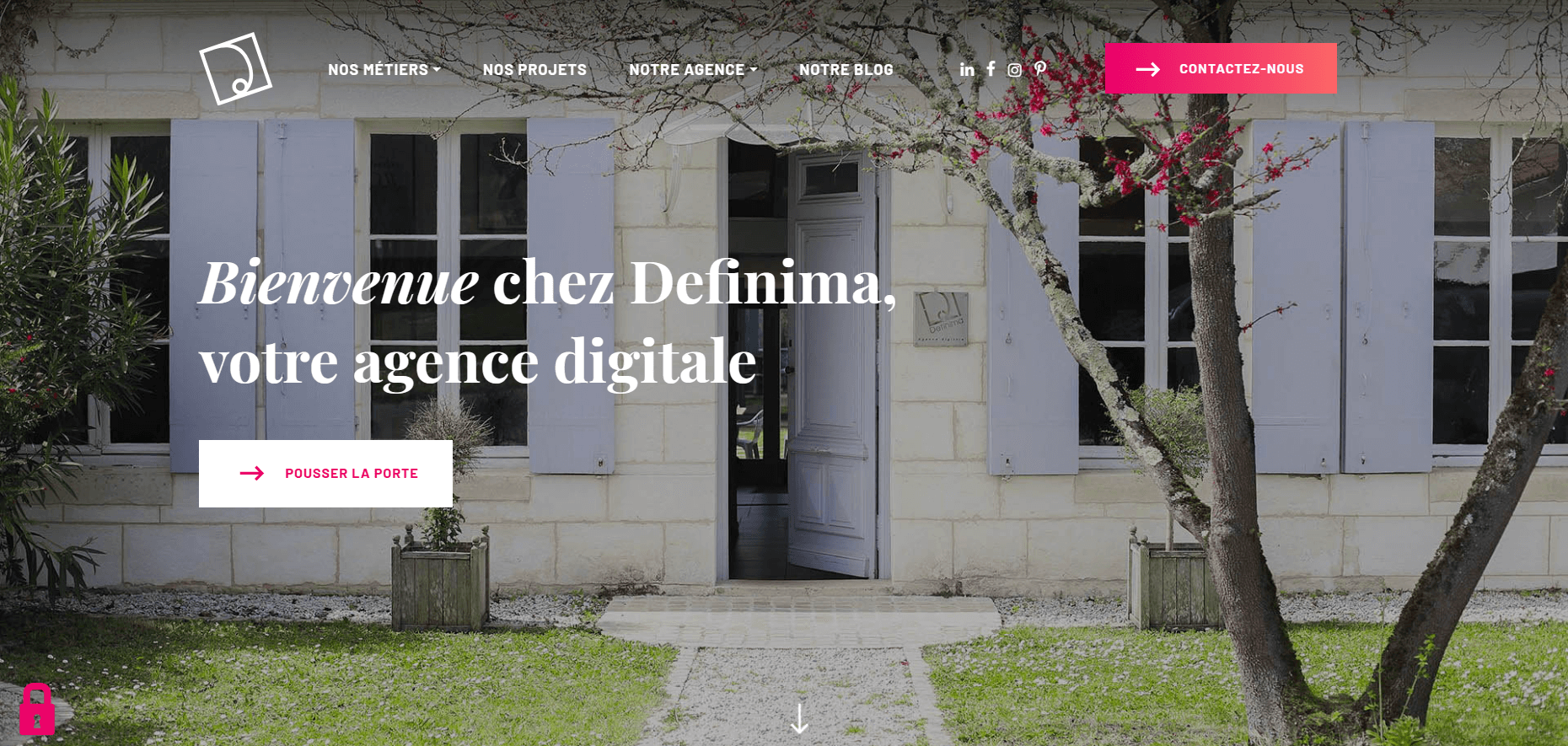
Task: Go to Nos Projets page
Action: pyautogui.click(x=534, y=70)
